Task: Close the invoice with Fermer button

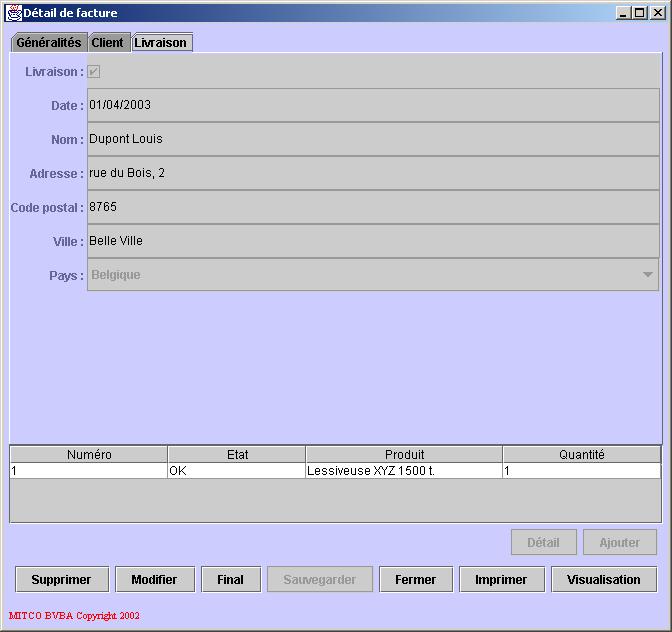Action: [416, 579]
